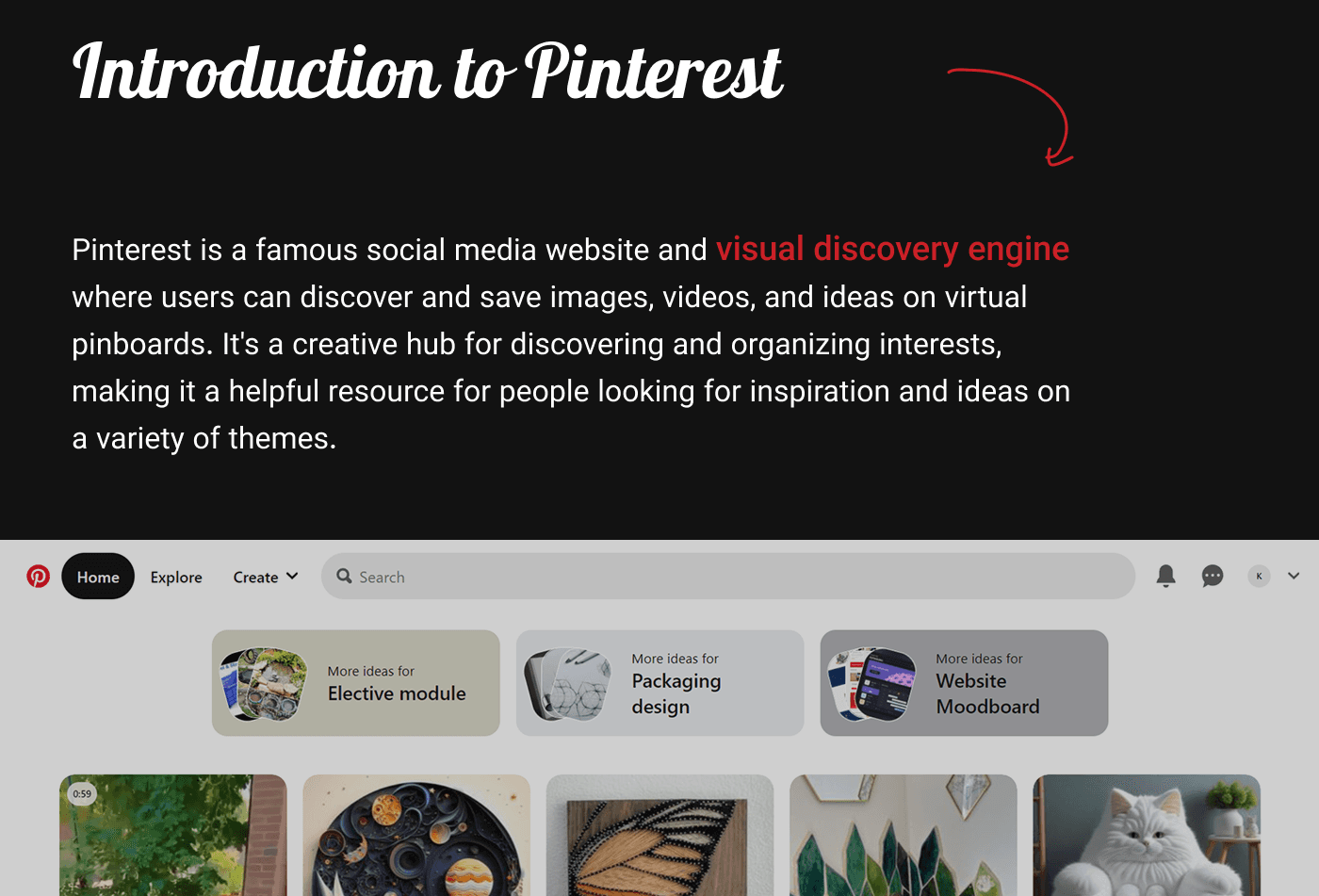Open the Create dropdown menu
The image size is (1319, 896).
[266, 577]
